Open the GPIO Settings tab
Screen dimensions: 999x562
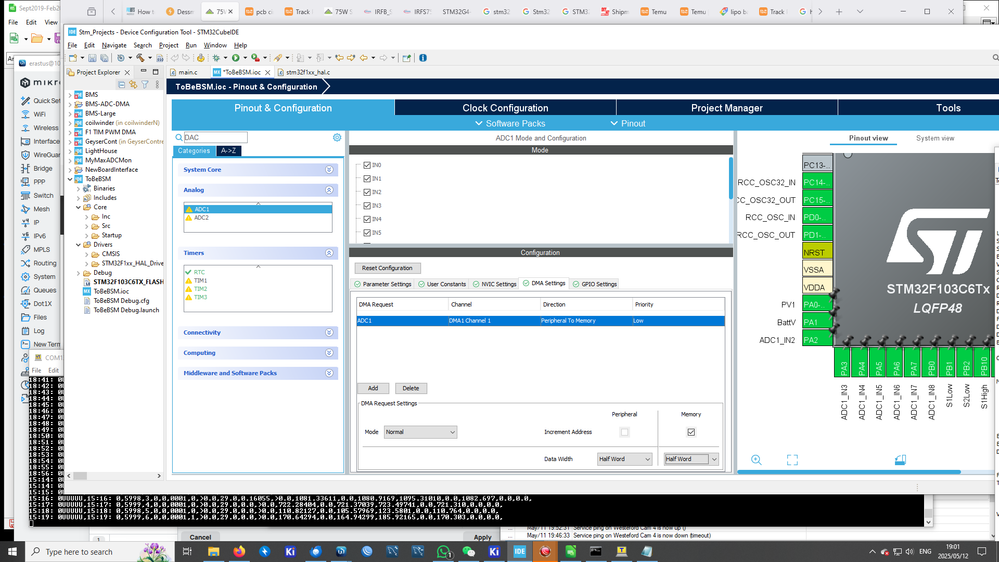(x=594, y=284)
